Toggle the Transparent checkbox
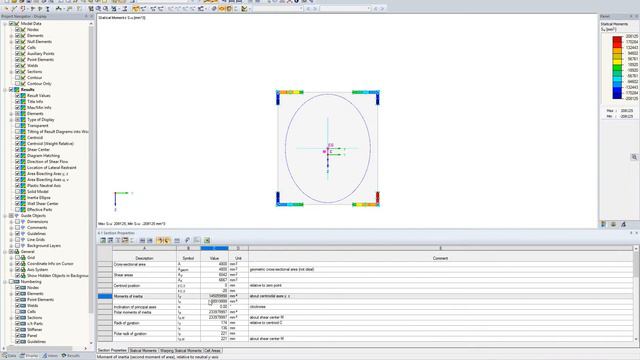 click(x=18, y=126)
